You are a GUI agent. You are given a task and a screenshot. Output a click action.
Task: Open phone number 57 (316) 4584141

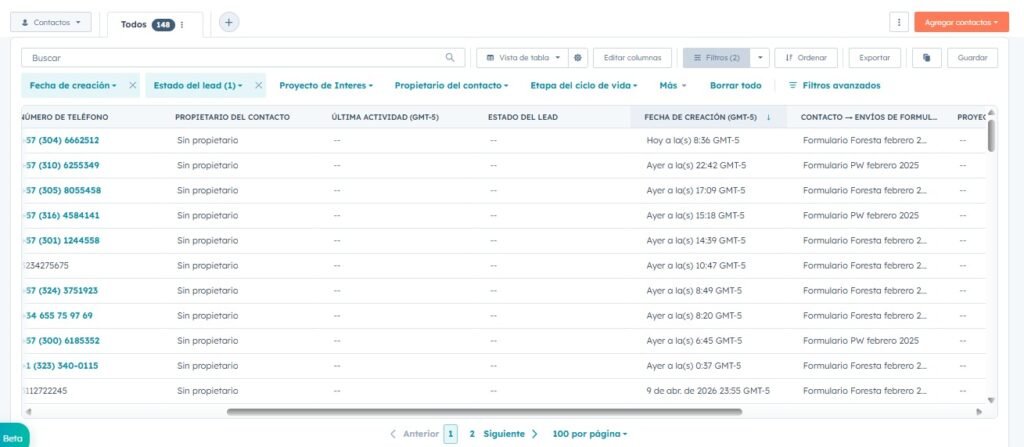(62, 215)
